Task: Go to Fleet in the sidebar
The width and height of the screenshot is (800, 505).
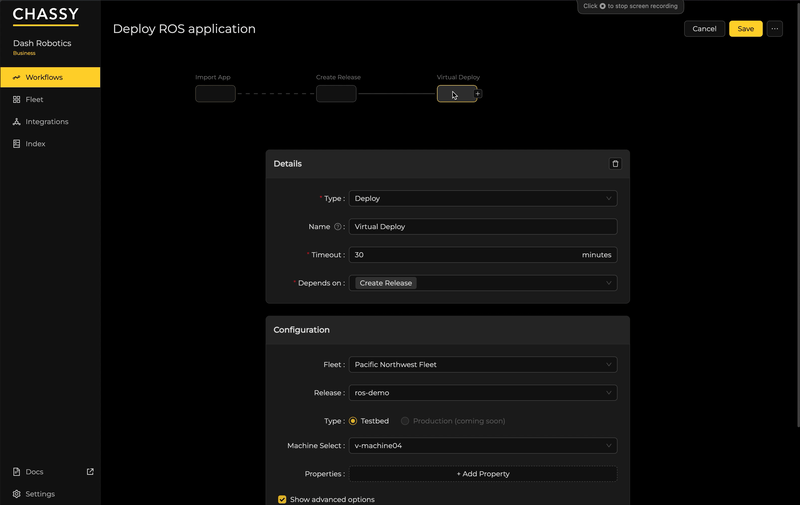Action: pos(50,99)
